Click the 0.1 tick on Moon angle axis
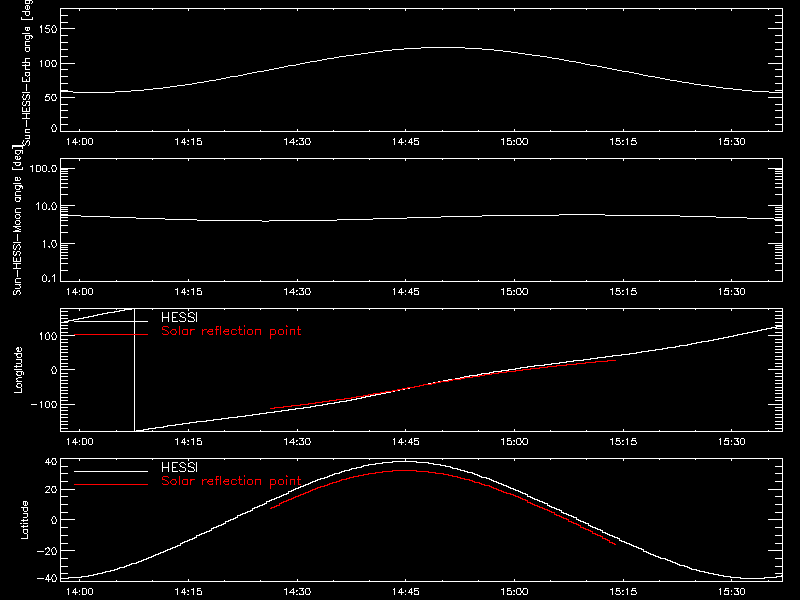Viewport: 800px width, 600px height. click(49, 278)
